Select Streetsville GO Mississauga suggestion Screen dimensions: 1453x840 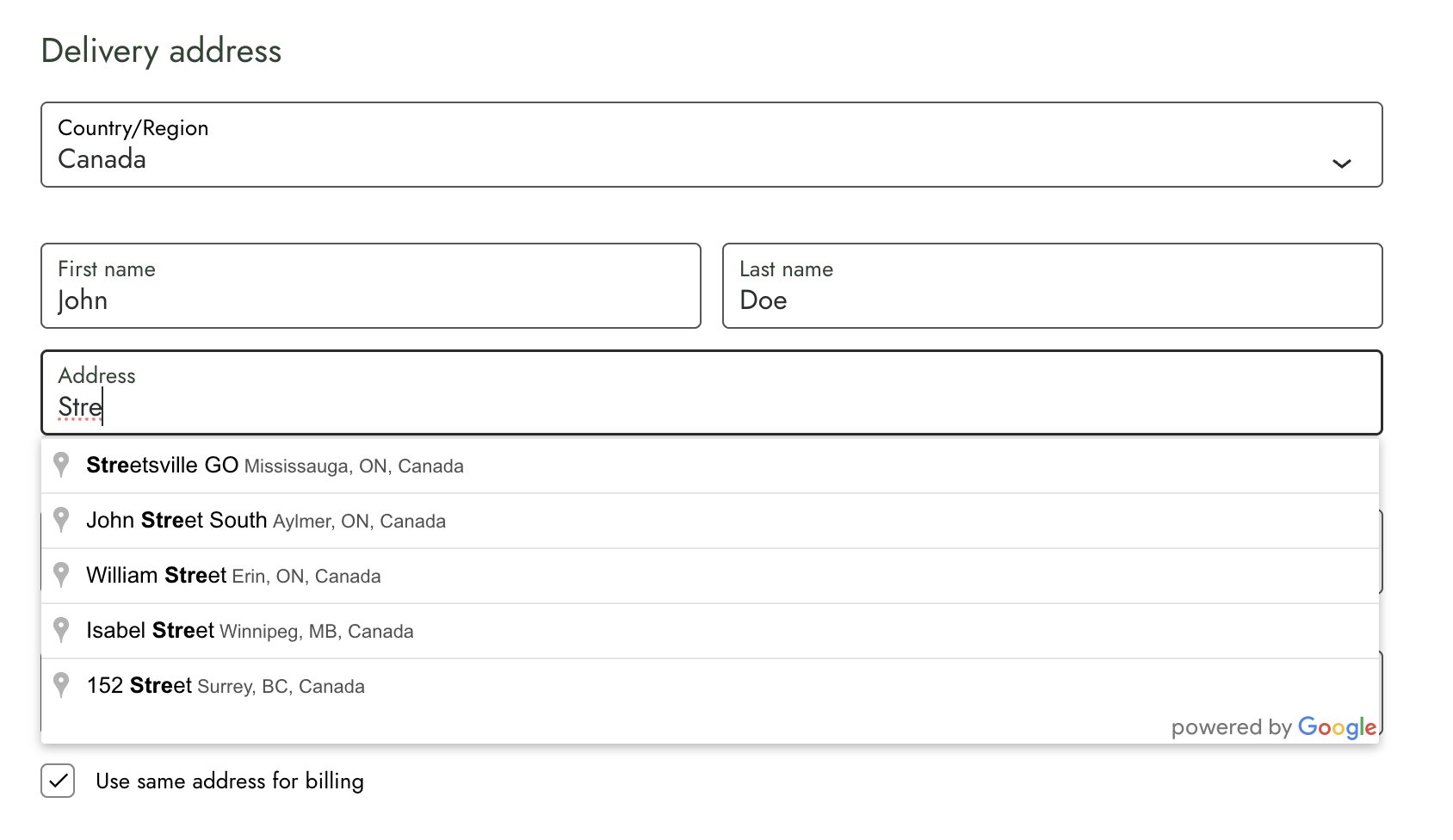pyautogui.click(x=710, y=466)
